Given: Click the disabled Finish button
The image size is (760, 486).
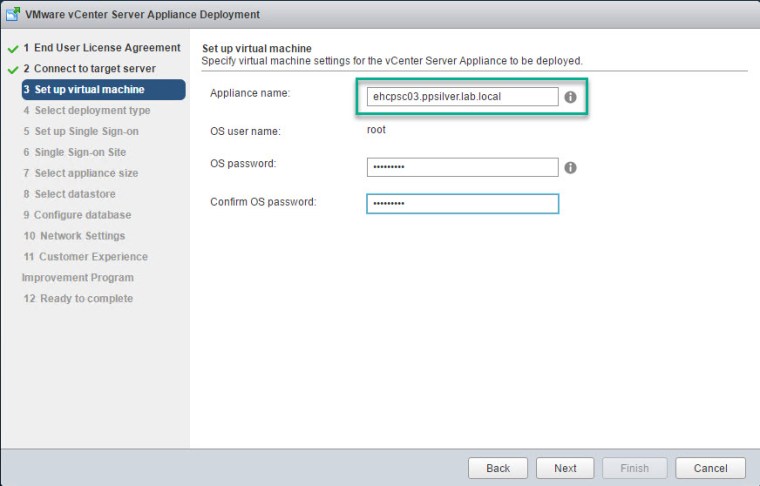Looking at the screenshot, I should pos(634,468).
